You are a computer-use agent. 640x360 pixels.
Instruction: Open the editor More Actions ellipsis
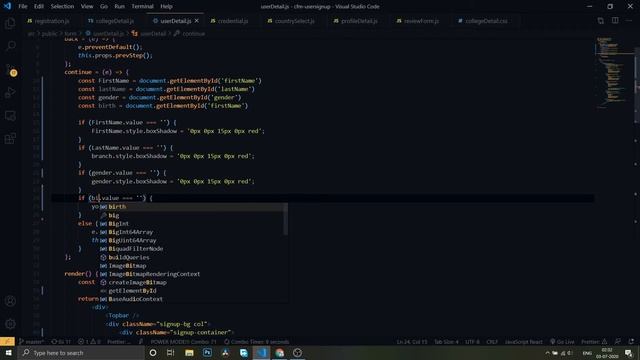pos(629,21)
